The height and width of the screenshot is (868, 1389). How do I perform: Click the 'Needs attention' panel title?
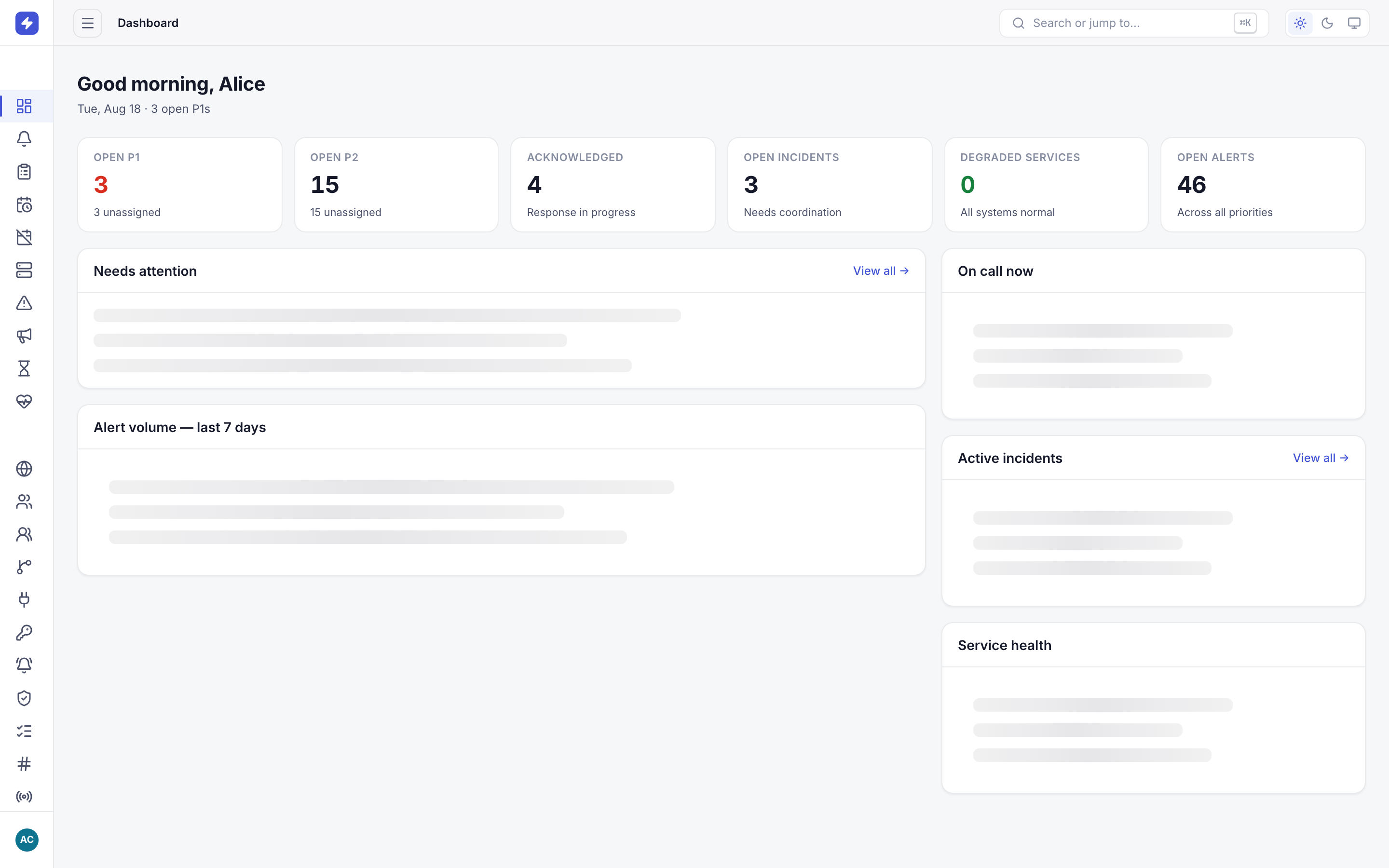(145, 271)
